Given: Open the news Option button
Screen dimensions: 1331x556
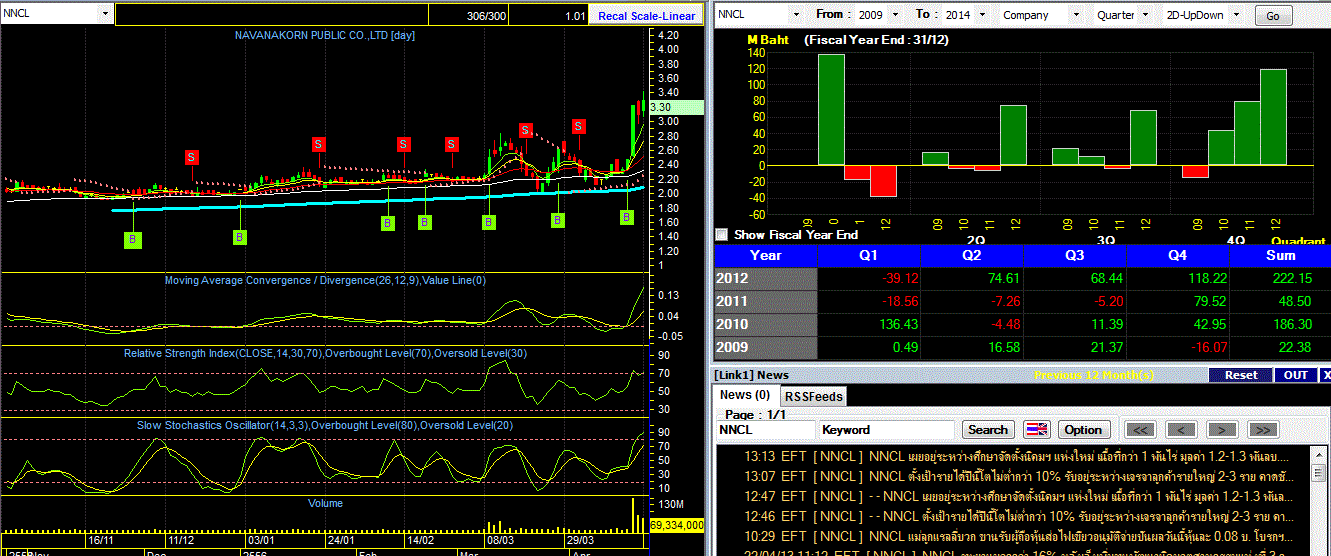Looking at the screenshot, I should 1082,430.
